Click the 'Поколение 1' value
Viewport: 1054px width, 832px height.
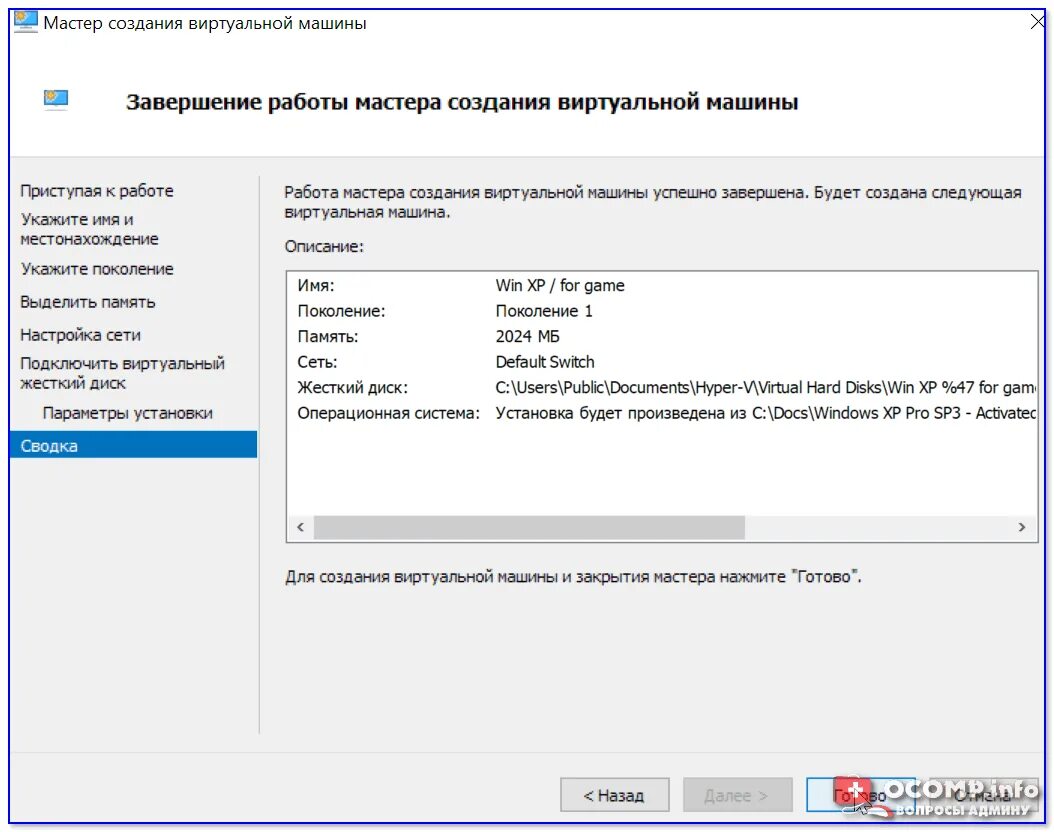544,311
